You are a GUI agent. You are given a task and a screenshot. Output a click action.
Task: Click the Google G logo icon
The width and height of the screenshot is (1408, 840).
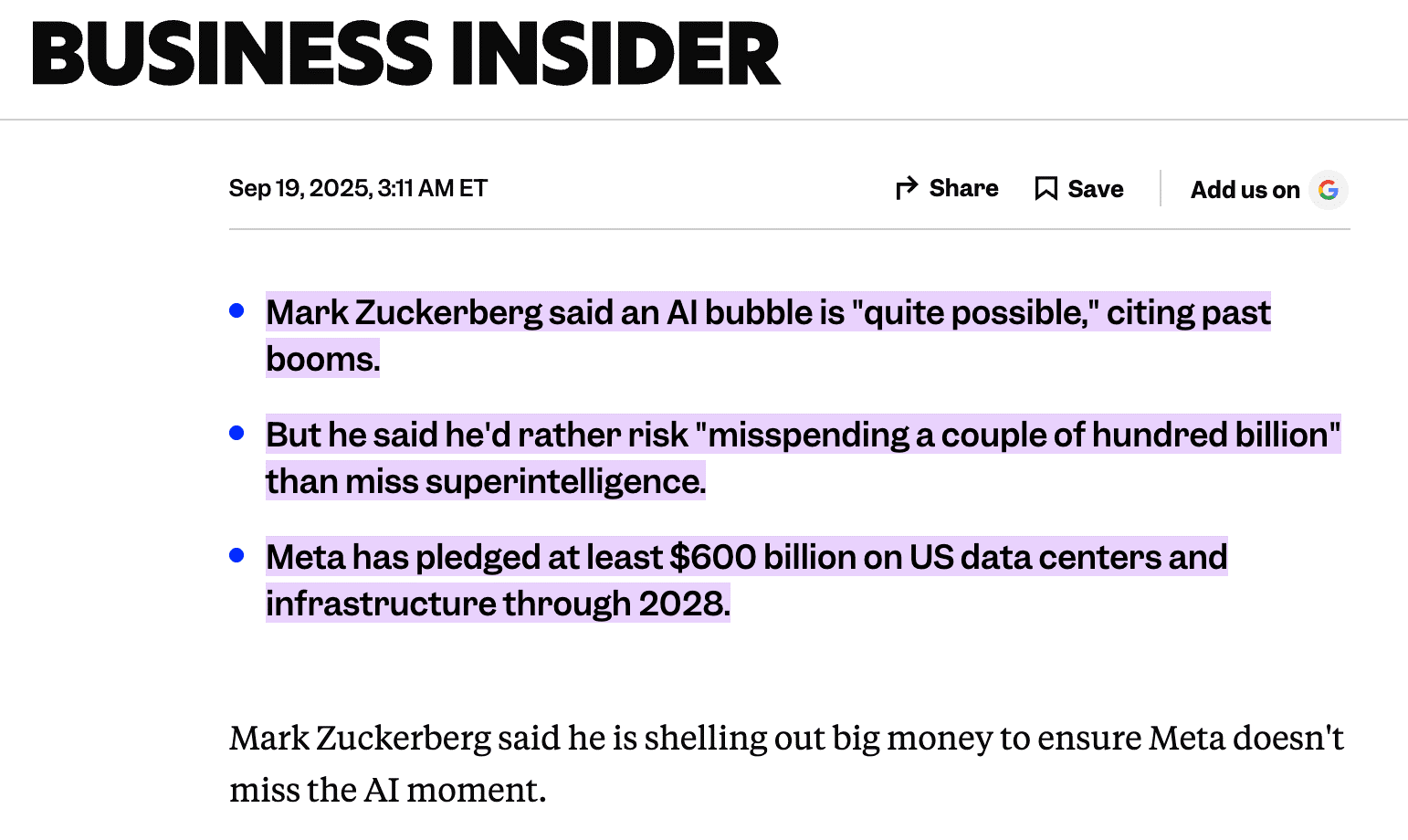point(1329,190)
